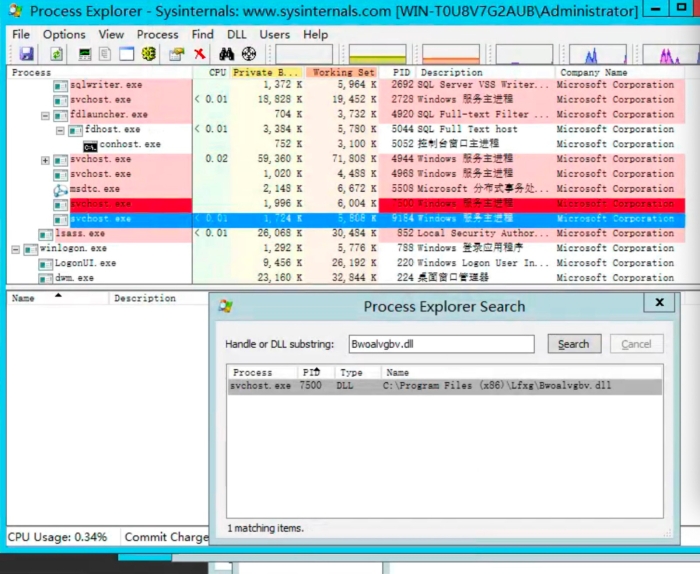Viewport: 700px width, 574px height.
Task: Collapse the winlogon.exe tree node
Action: pyautogui.click(x=16, y=249)
